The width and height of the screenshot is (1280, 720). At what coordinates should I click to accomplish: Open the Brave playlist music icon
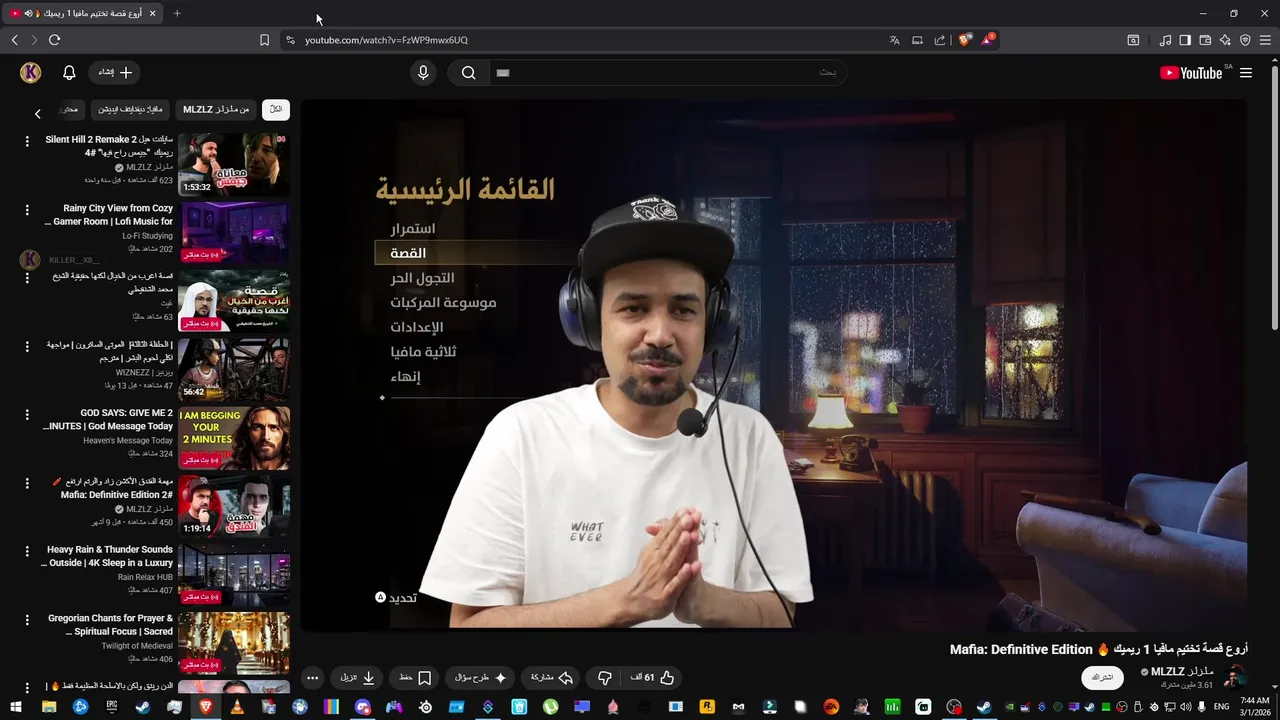click(x=1165, y=40)
